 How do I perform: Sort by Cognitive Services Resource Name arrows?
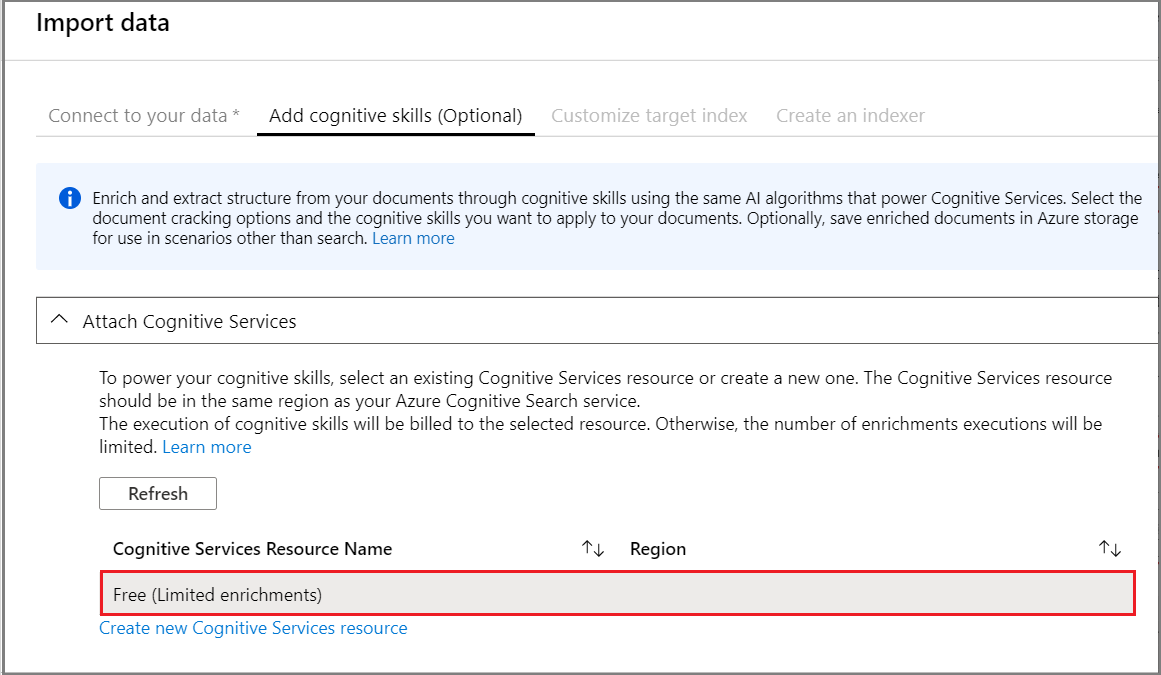click(x=593, y=549)
